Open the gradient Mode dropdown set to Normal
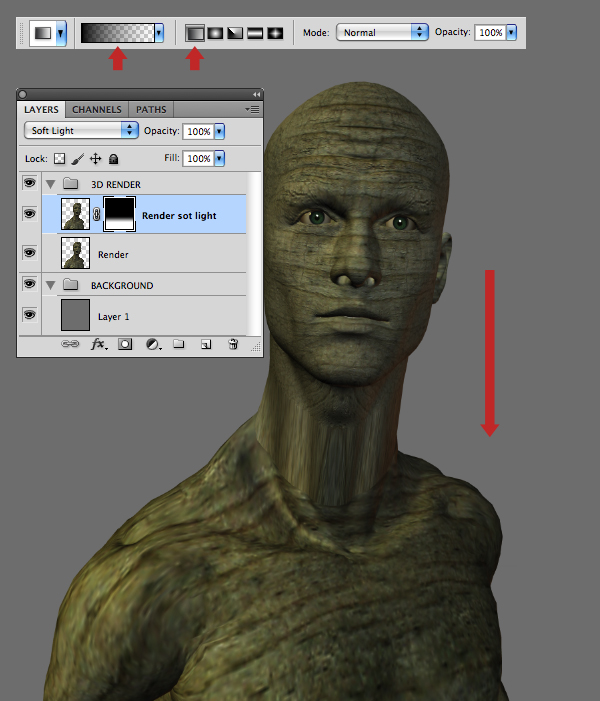This screenshot has width=600, height=701. 382,33
